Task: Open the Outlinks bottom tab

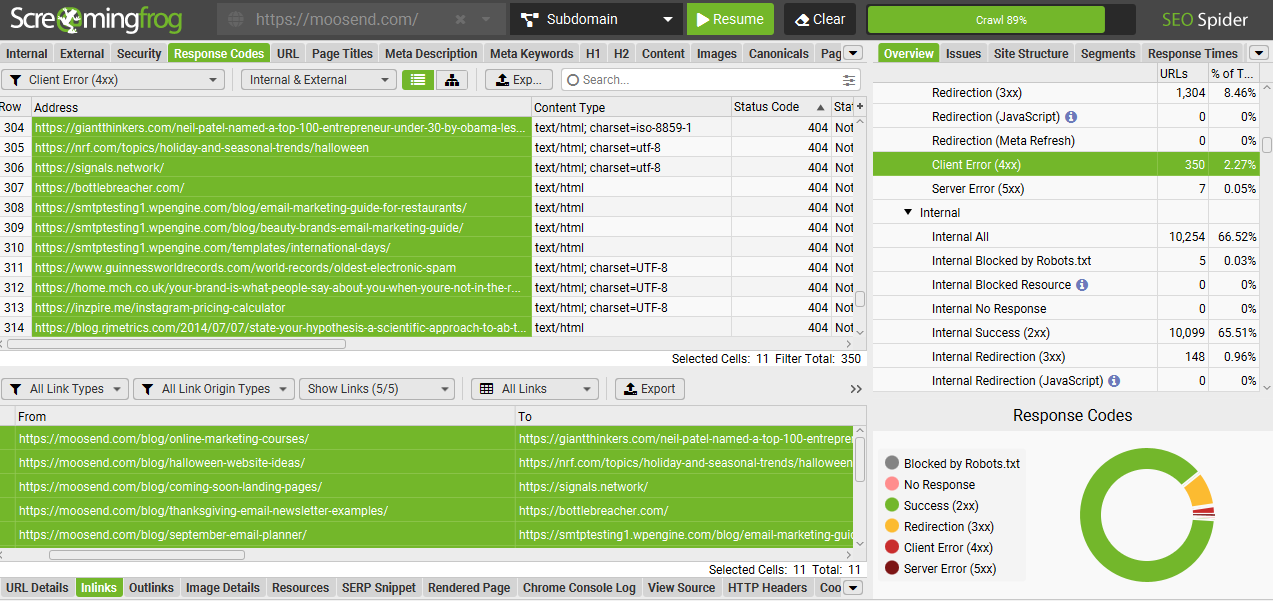Action: pyautogui.click(x=151, y=588)
